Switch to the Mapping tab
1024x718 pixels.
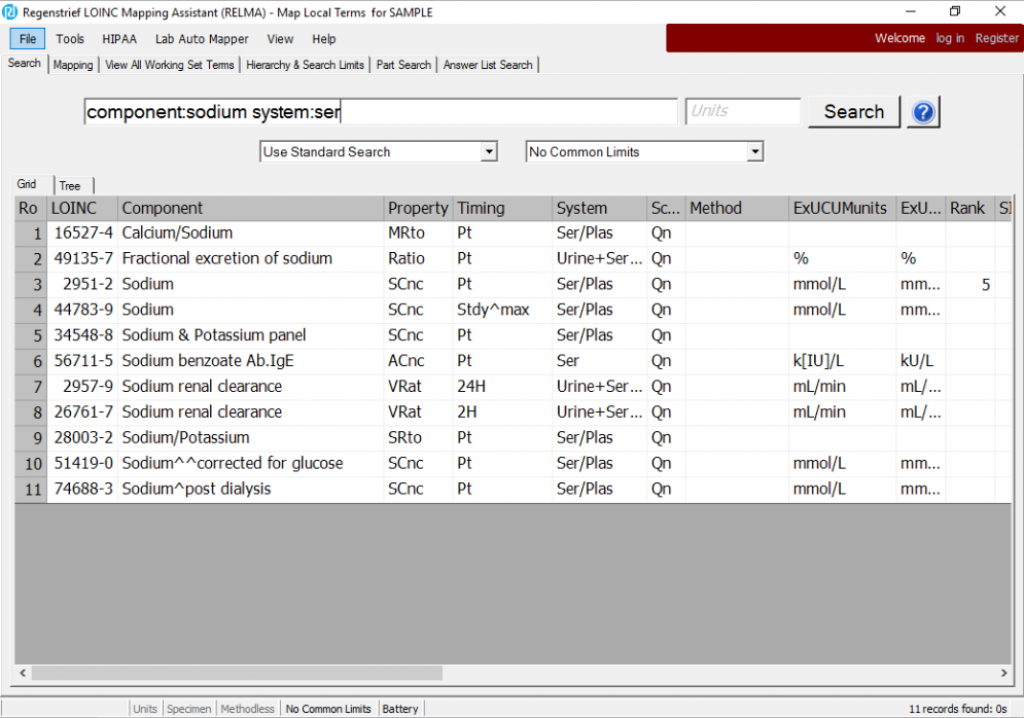[x=73, y=65]
